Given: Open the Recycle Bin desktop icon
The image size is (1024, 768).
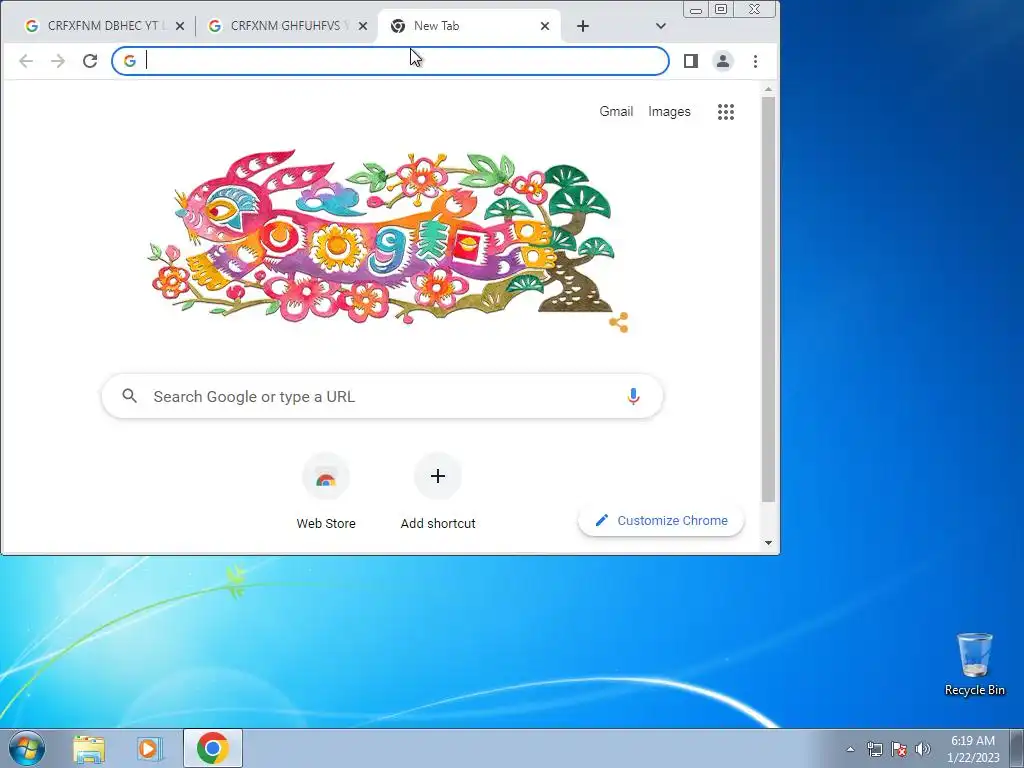Looking at the screenshot, I should [x=974, y=664].
